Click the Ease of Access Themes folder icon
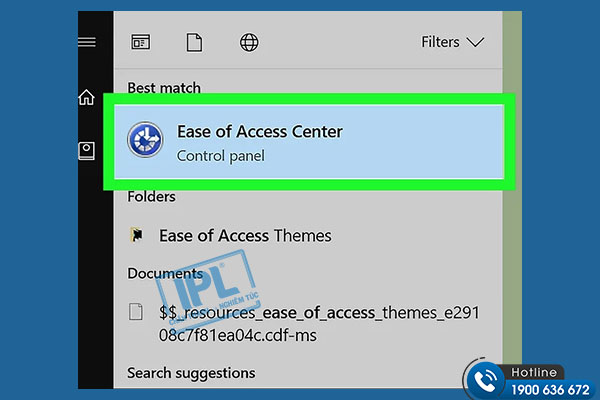The image size is (600, 400). point(137,235)
